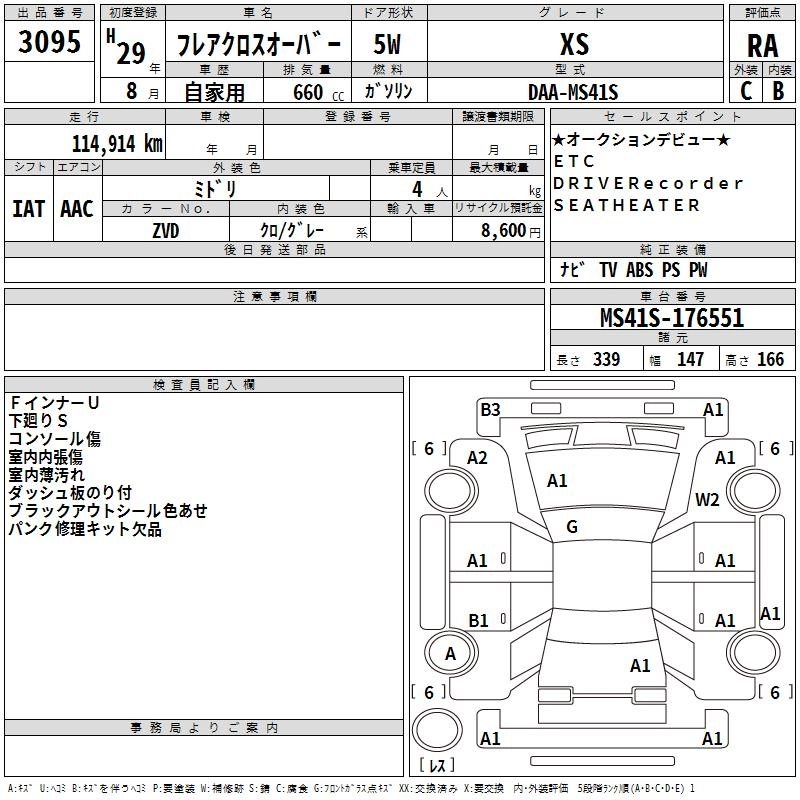This screenshot has height=800, width=800.
Task: Select the W2 repair mark on diagram
Action: (708, 500)
